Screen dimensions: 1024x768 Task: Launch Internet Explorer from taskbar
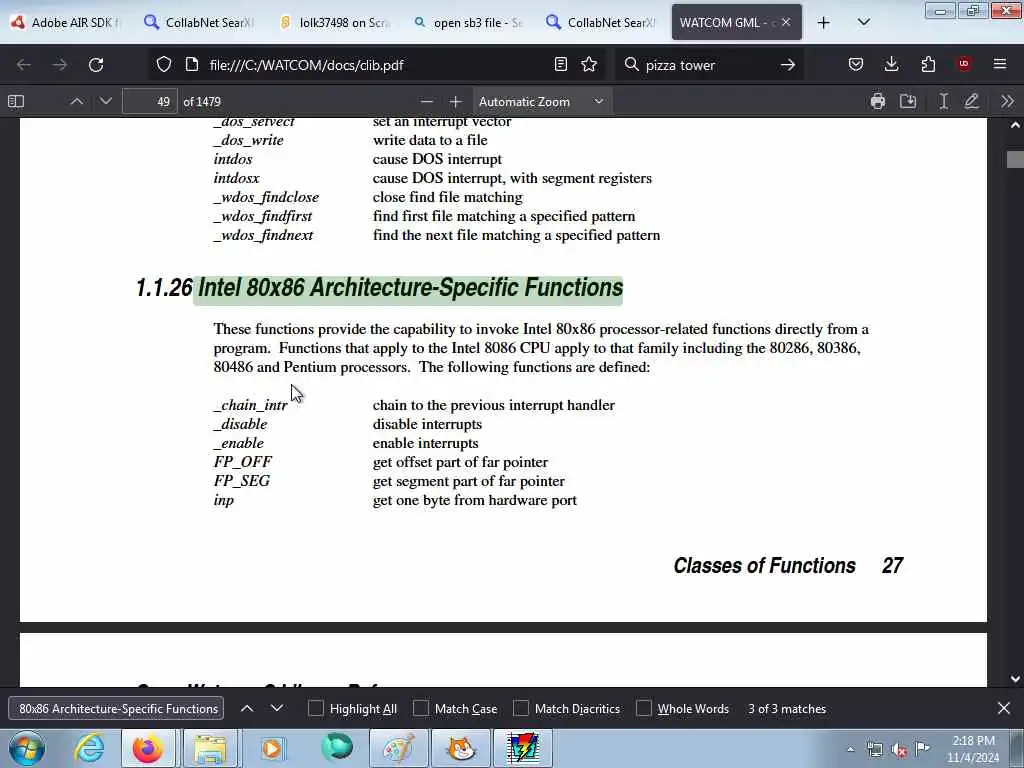point(89,748)
